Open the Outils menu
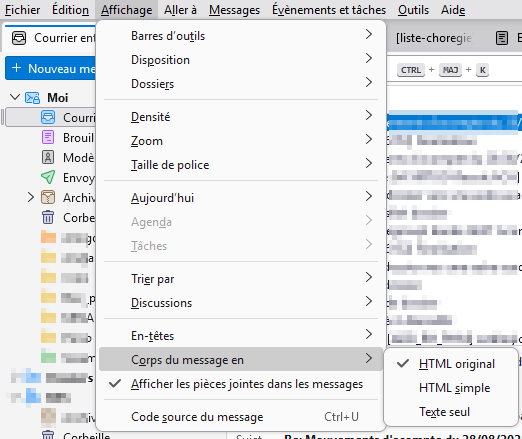This screenshot has height=439, width=522. click(x=413, y=10)
